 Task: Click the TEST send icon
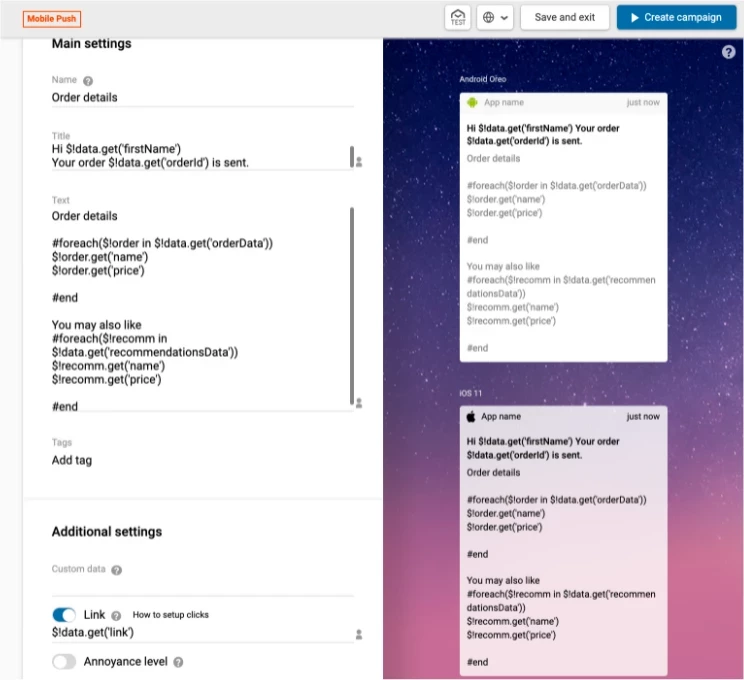point(458,17)
